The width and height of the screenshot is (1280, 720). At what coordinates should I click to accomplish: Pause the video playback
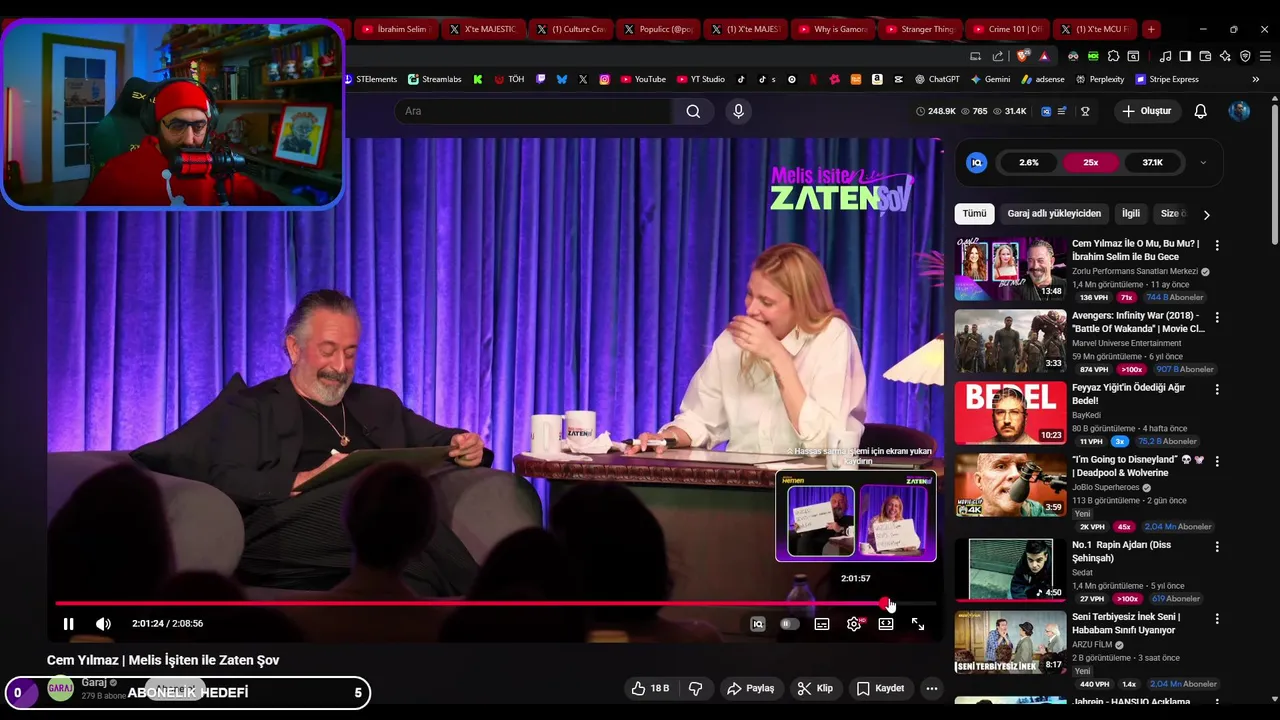[x=68, y=624]
